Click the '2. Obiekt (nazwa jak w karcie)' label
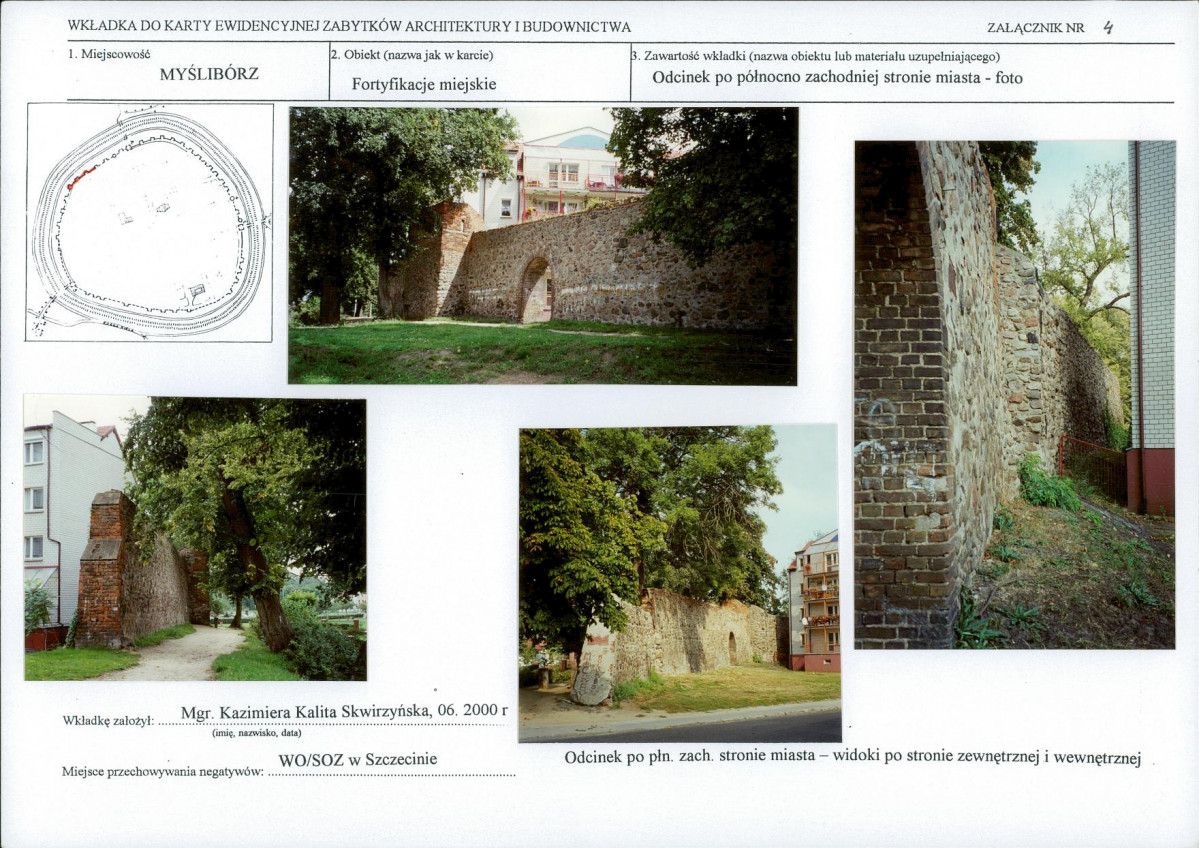The image size is (1199, 848). pos(412,55)
